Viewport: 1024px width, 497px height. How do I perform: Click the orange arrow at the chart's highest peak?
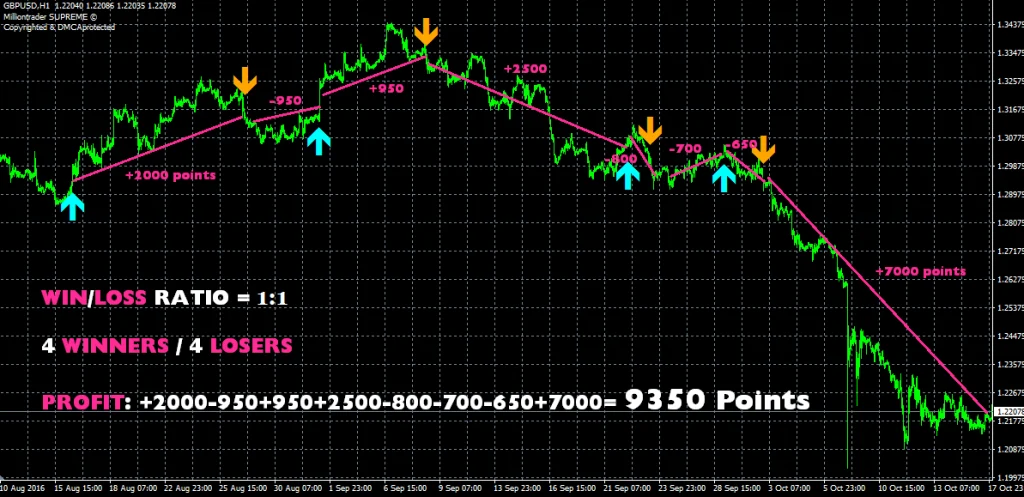point(426,31)
